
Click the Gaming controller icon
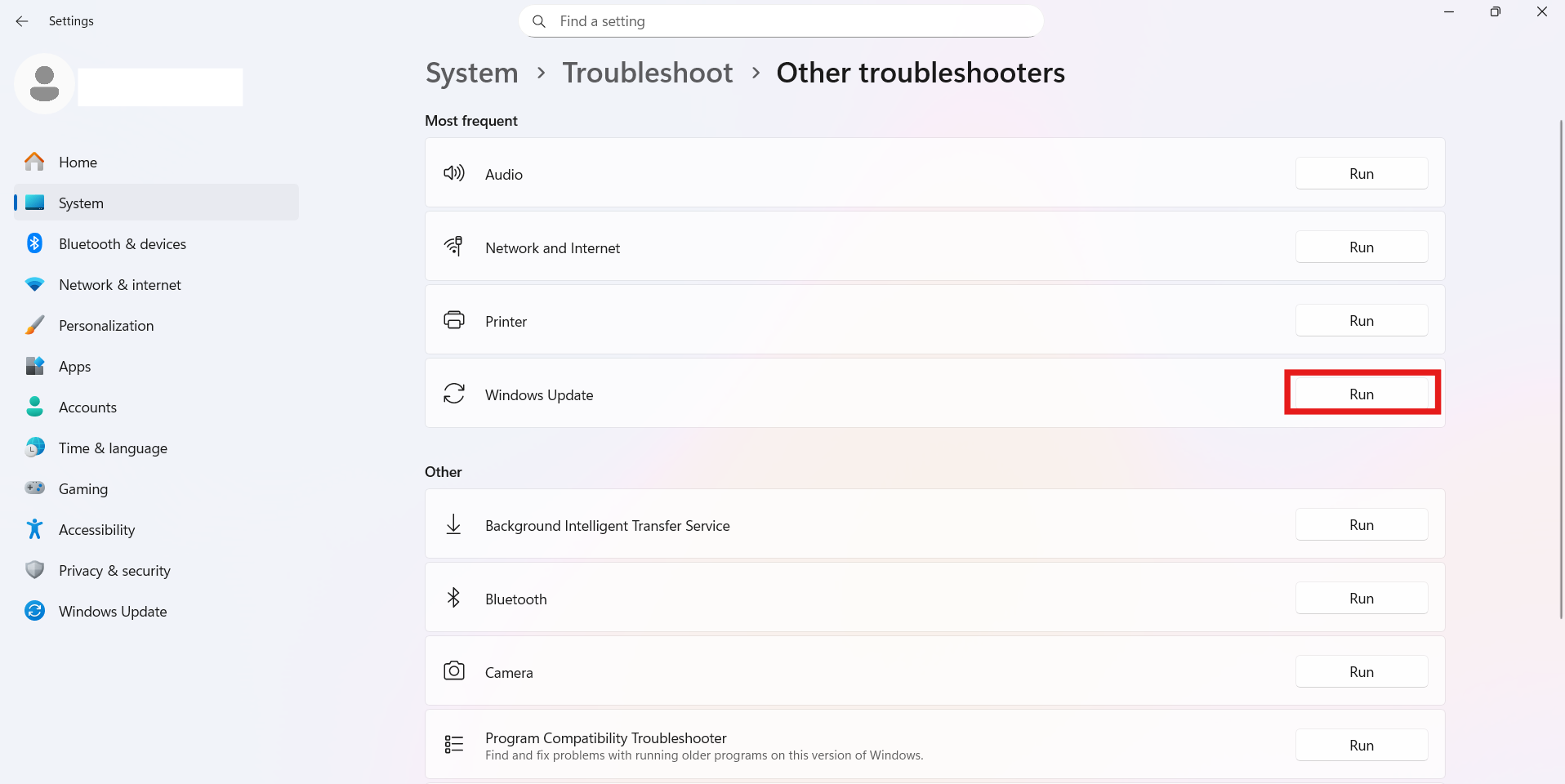click(34, 488)
